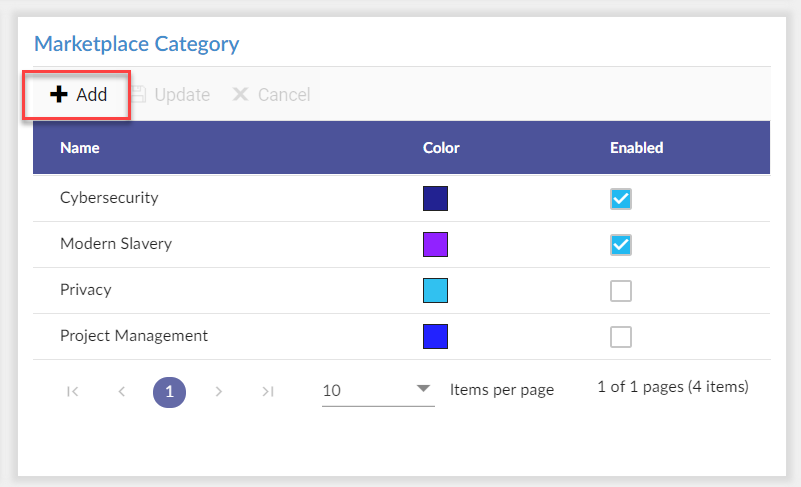Uncheck Modern Slavery enabled checkbox

[x=621, y=245]
